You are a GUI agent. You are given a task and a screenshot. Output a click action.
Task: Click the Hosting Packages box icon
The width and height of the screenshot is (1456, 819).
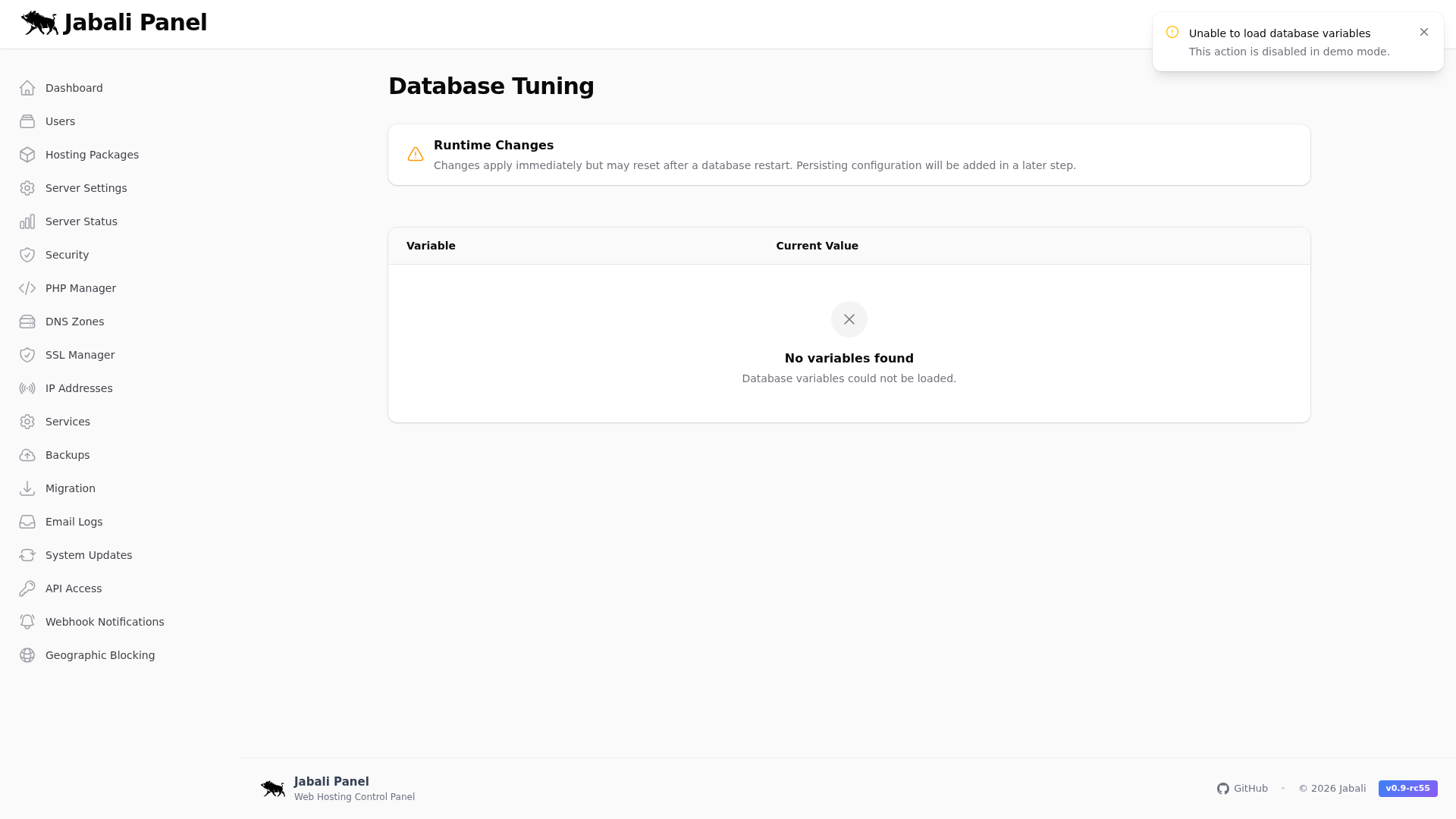[27, 155]
